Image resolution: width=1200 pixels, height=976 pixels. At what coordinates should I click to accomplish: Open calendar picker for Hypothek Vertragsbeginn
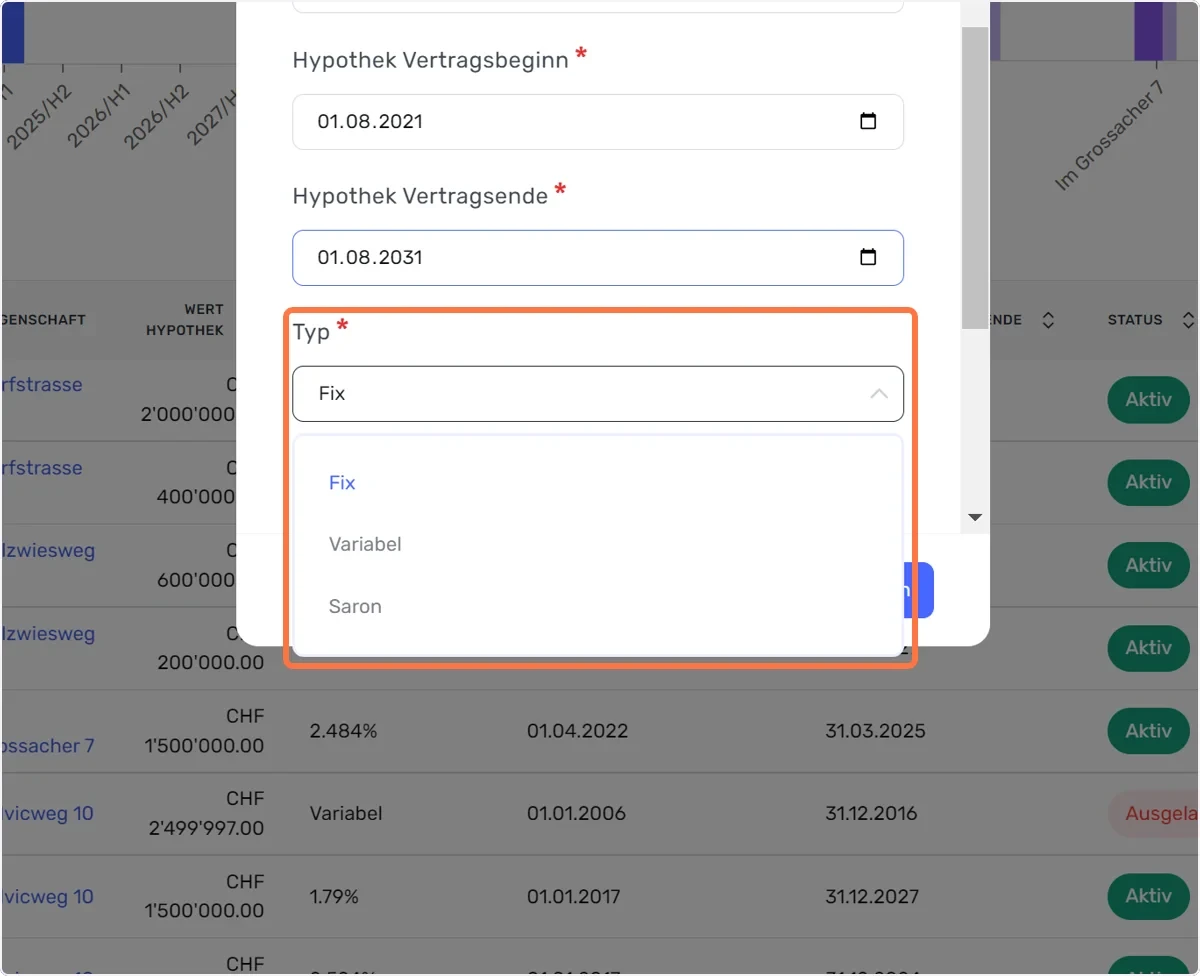pos(868,122)
